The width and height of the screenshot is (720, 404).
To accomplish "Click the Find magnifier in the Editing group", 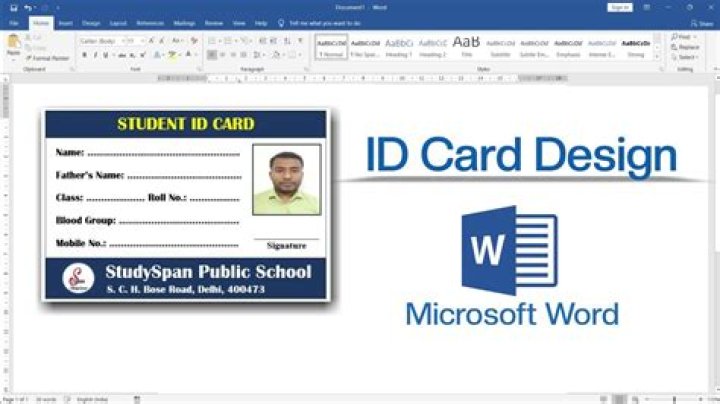I will click(675, 37).
